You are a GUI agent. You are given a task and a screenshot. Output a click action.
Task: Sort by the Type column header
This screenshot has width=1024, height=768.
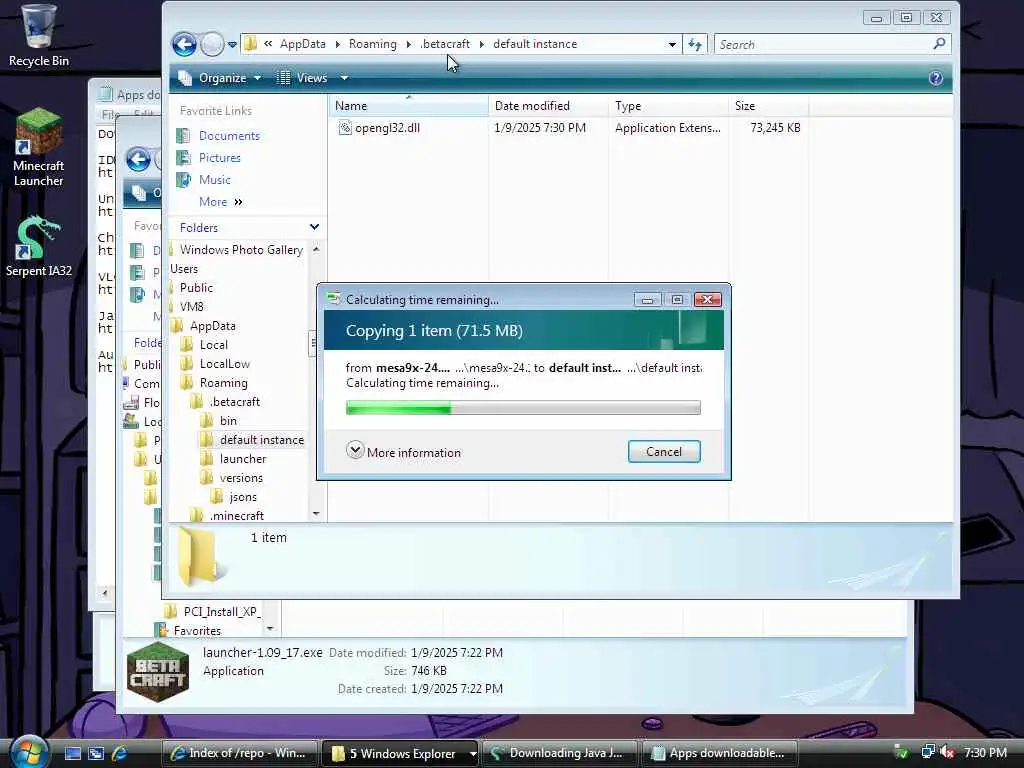coord(668,106)
